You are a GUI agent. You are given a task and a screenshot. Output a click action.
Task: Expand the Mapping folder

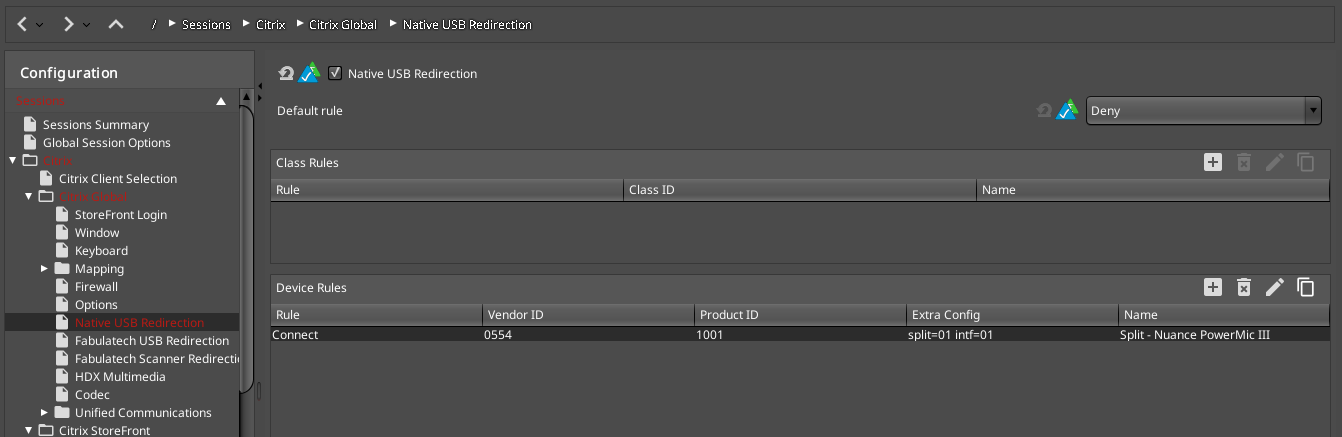44,269
